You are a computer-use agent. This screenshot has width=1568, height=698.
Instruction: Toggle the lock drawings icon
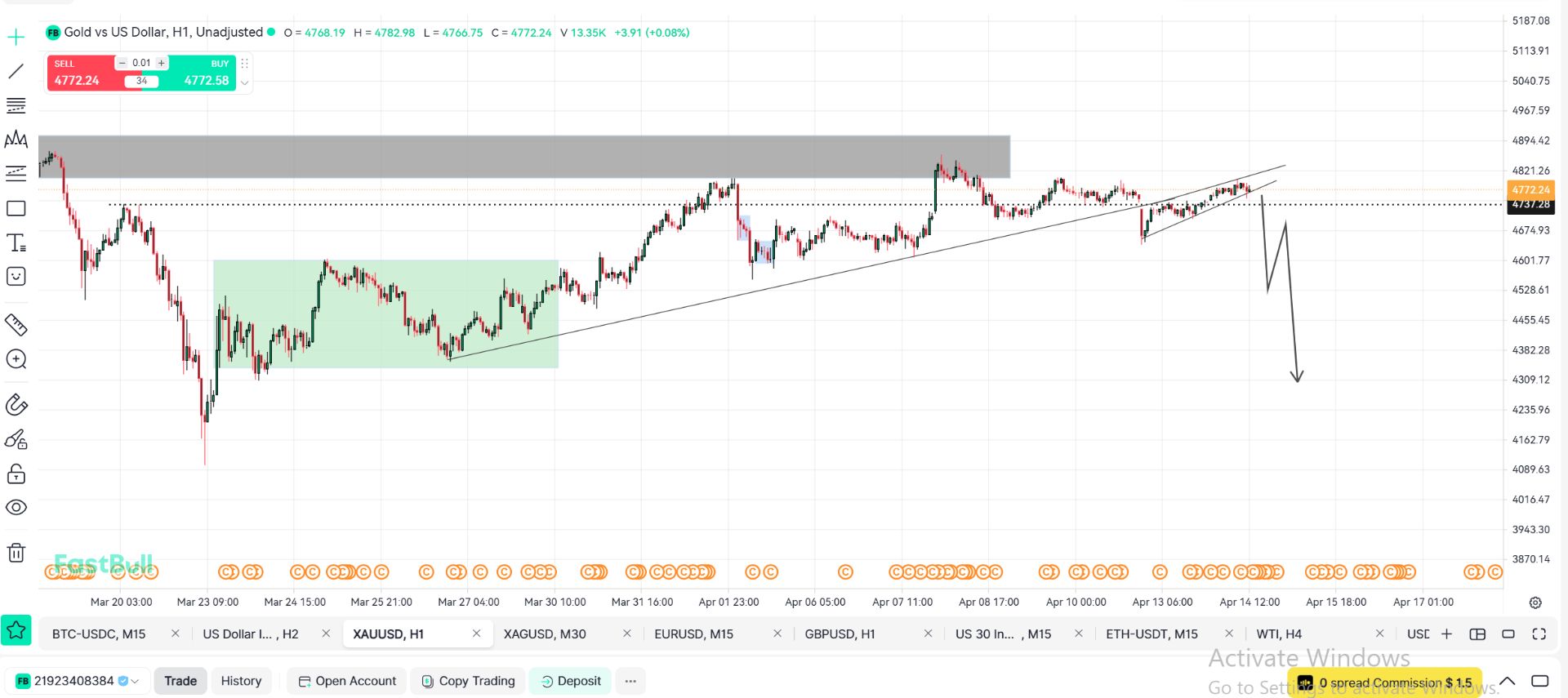16,474
